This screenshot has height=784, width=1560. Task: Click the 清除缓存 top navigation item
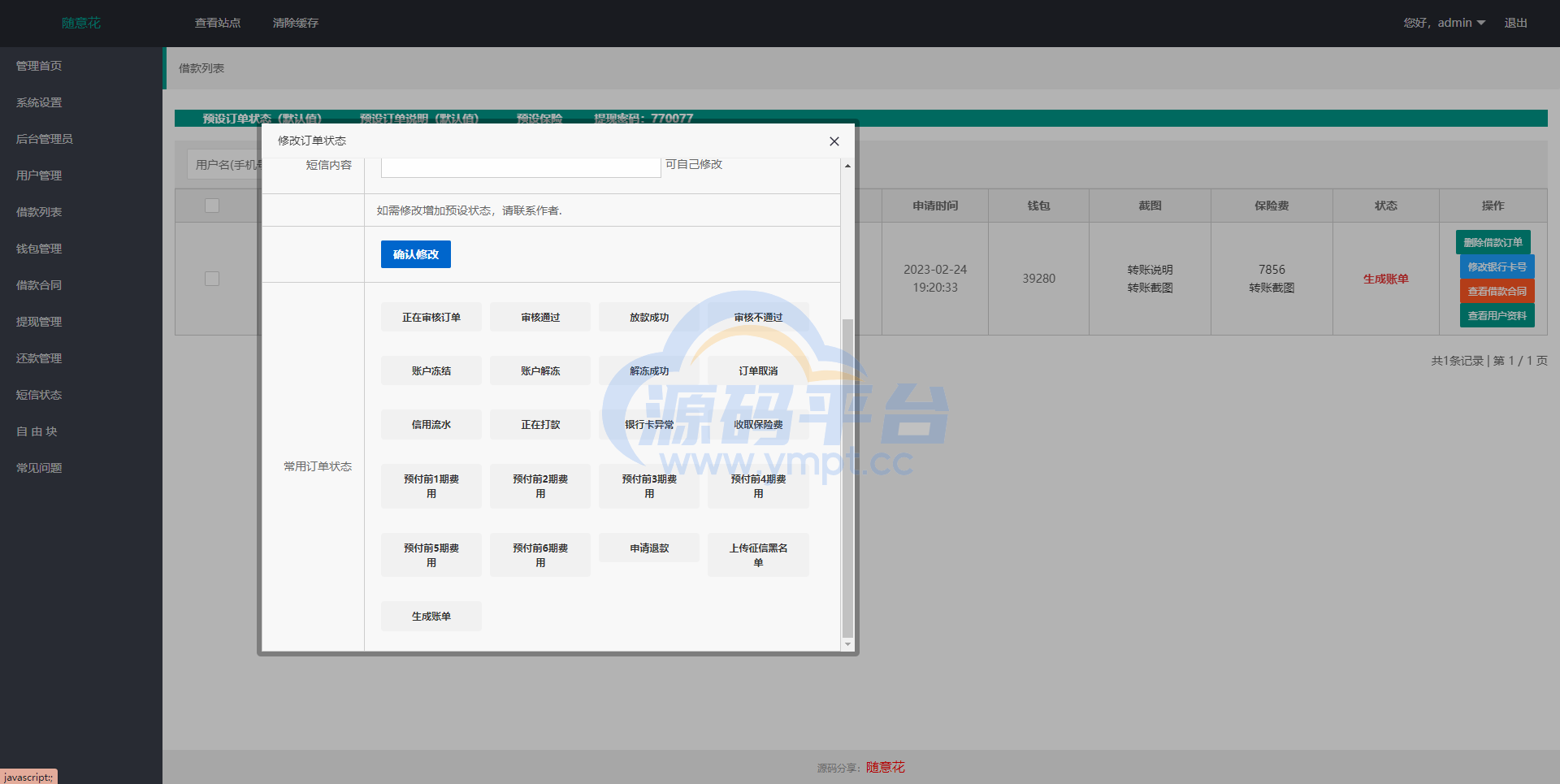296,23
